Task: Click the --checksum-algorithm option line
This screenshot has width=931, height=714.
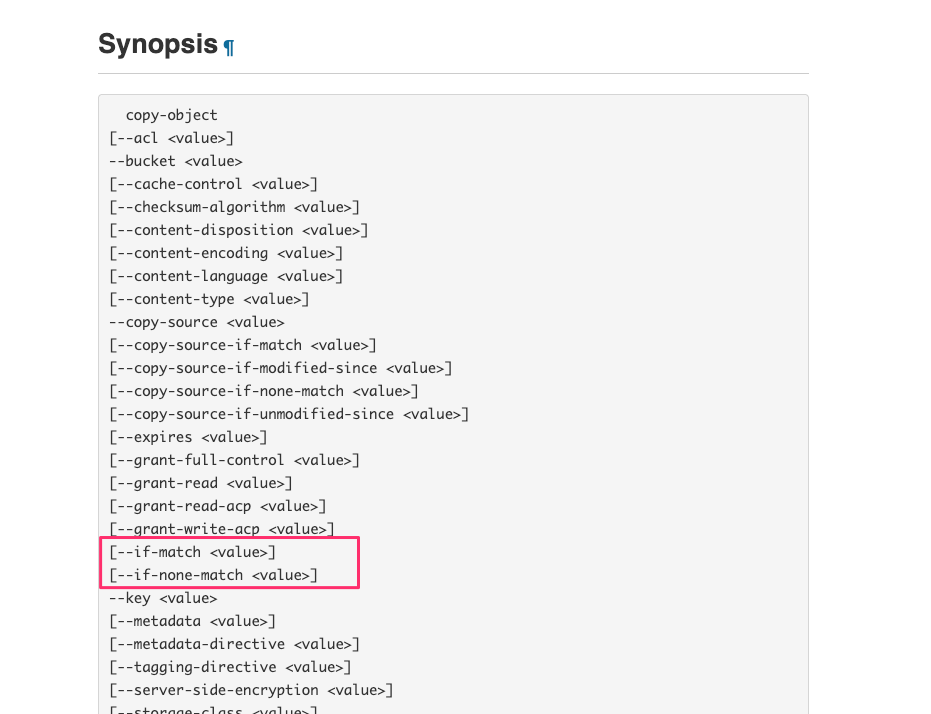Action: 234,207
